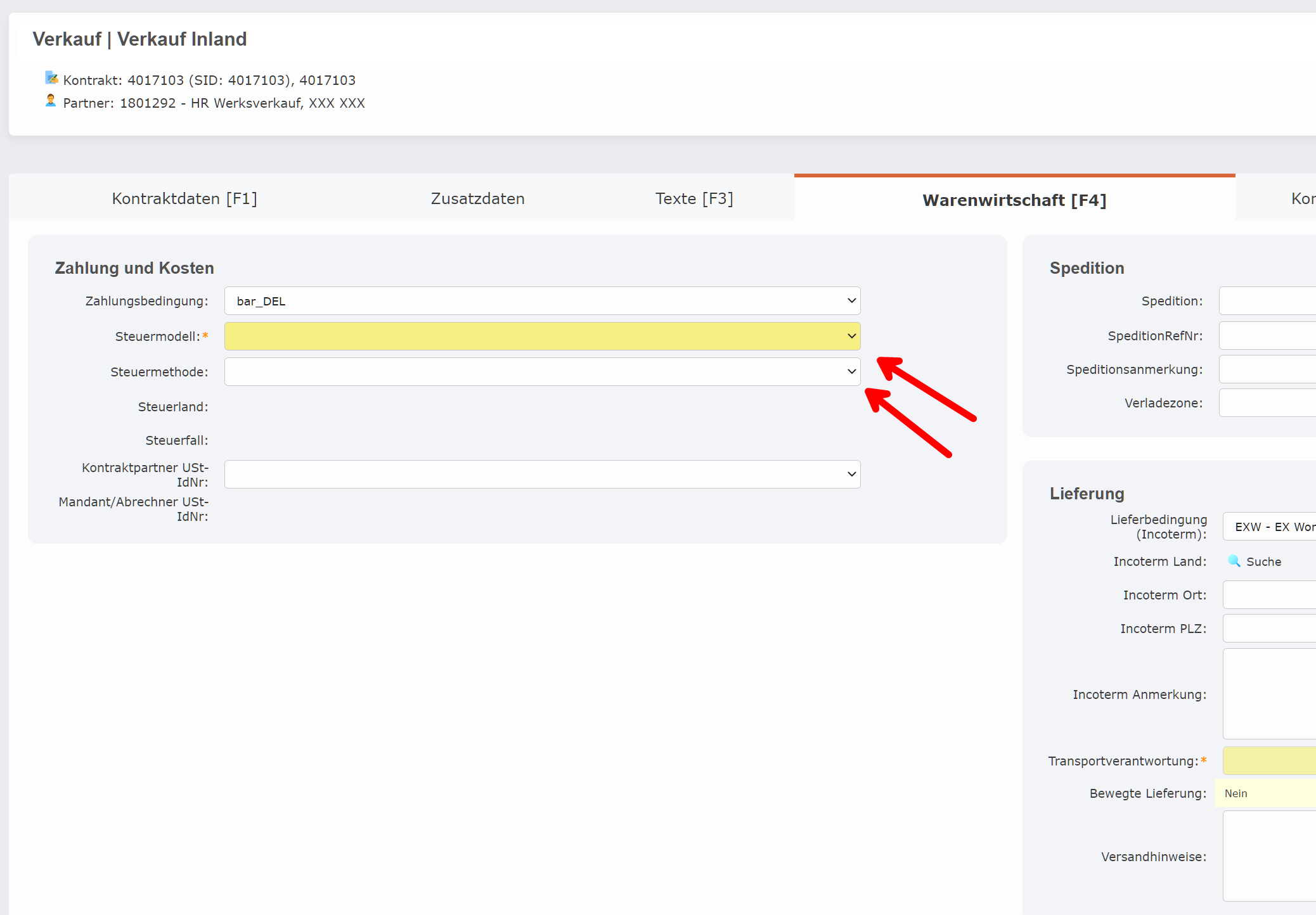Open the yellow Steuermodell dropdown

[542, 336]
